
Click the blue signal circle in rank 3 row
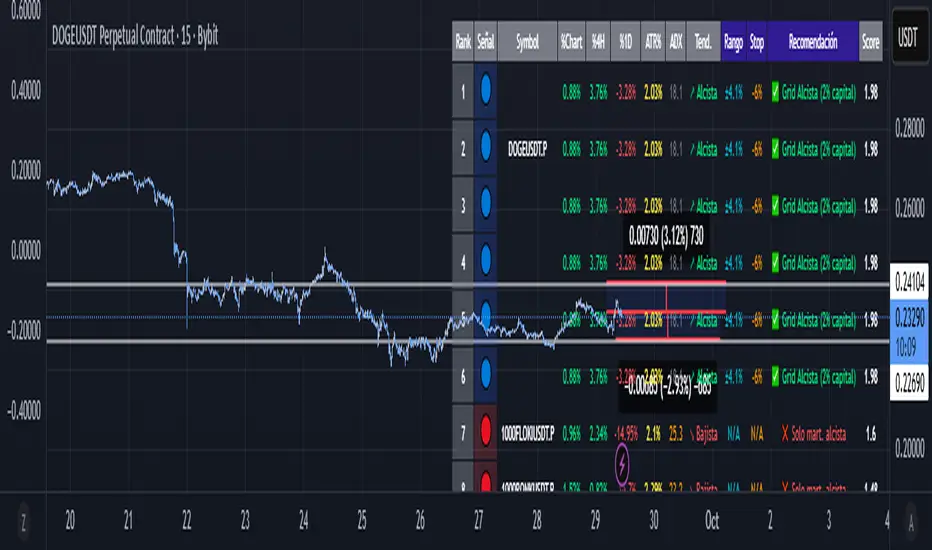click(485, 205)
